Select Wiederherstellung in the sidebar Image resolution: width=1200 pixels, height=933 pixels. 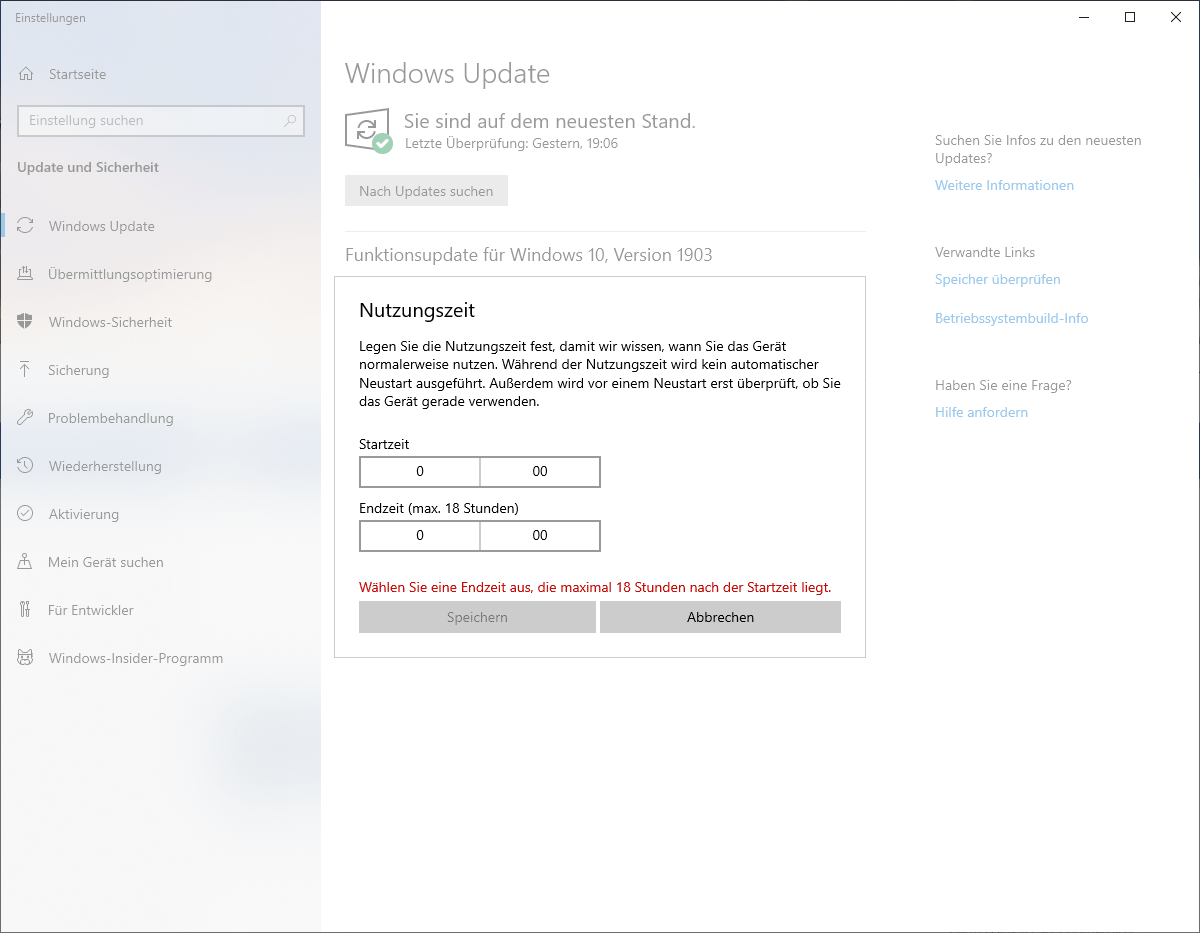point(160,466)
